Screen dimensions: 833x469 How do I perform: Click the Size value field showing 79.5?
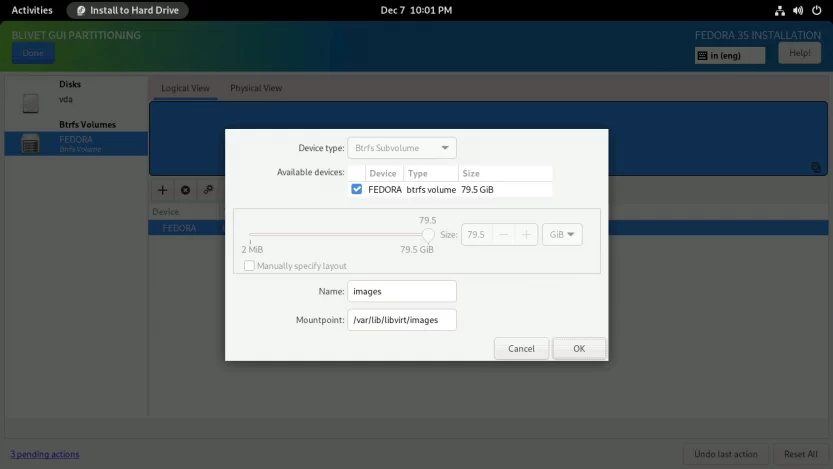pyautogui.click(x=477, y=234)
